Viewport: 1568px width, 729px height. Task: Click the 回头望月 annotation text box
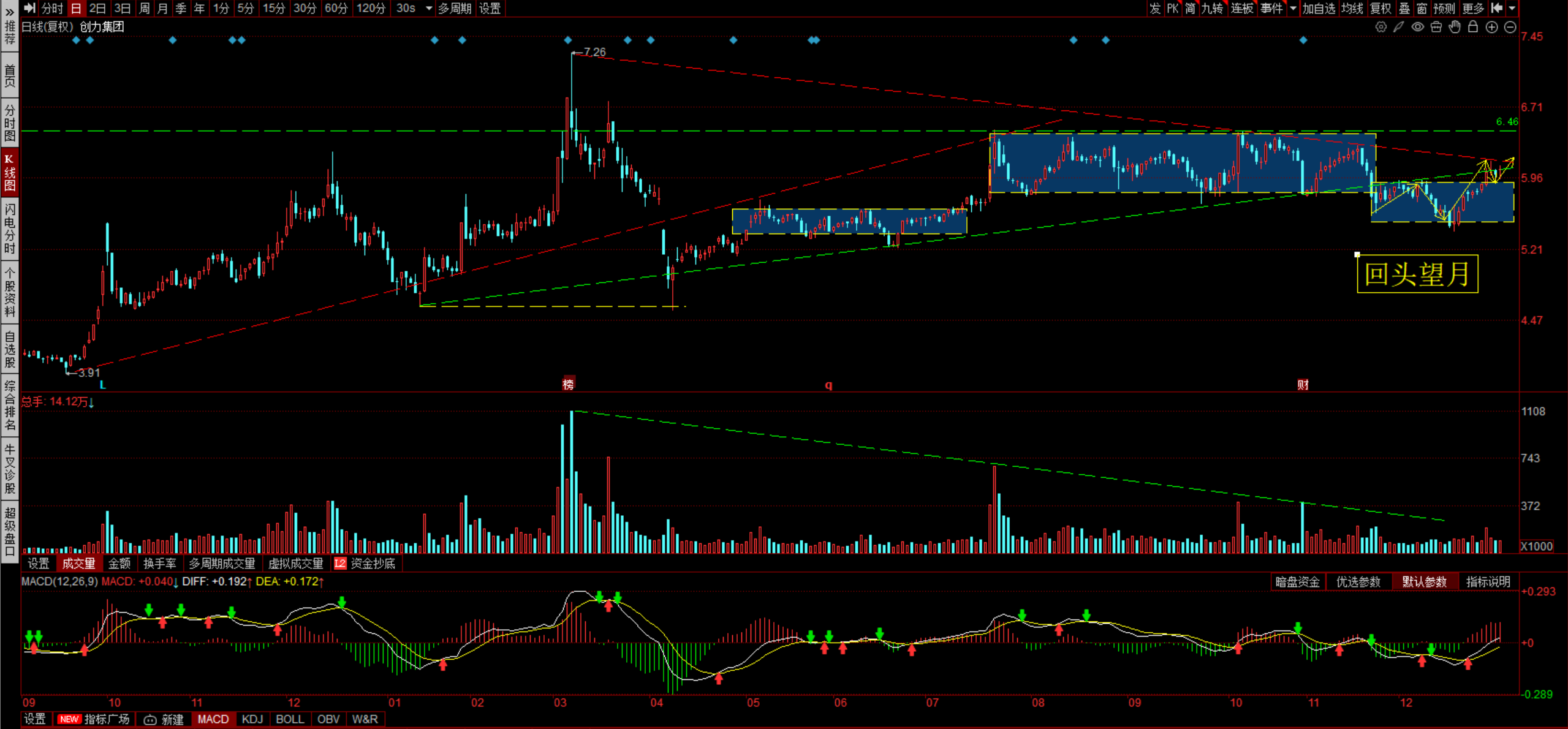click(x=1417, y=274)
